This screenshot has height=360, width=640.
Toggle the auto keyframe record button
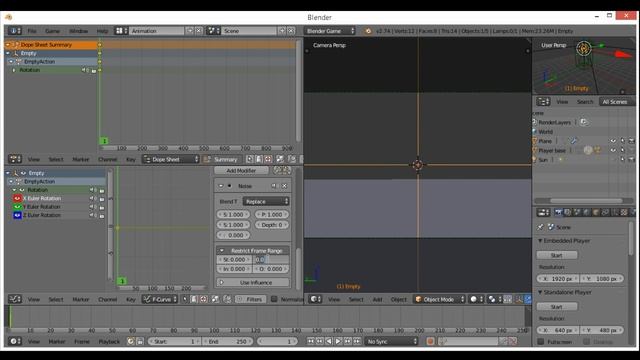pyautogui.click(x=430, y=341)
